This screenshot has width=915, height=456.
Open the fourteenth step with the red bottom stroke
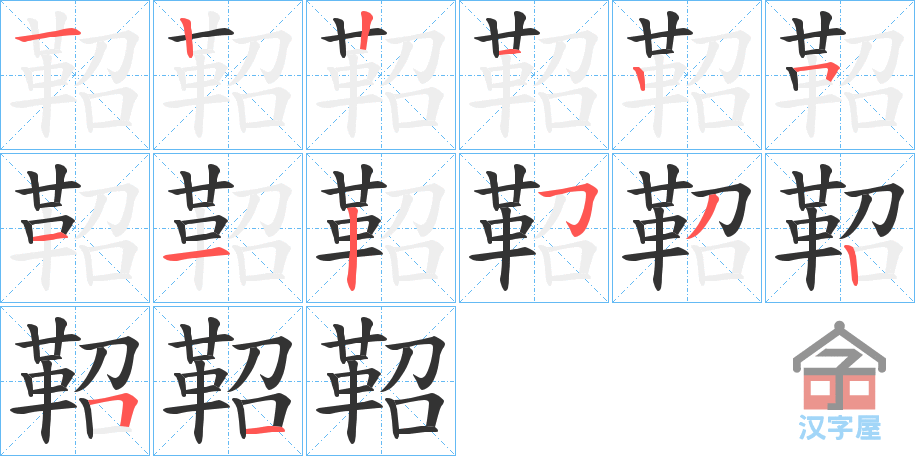click(228, 381)
